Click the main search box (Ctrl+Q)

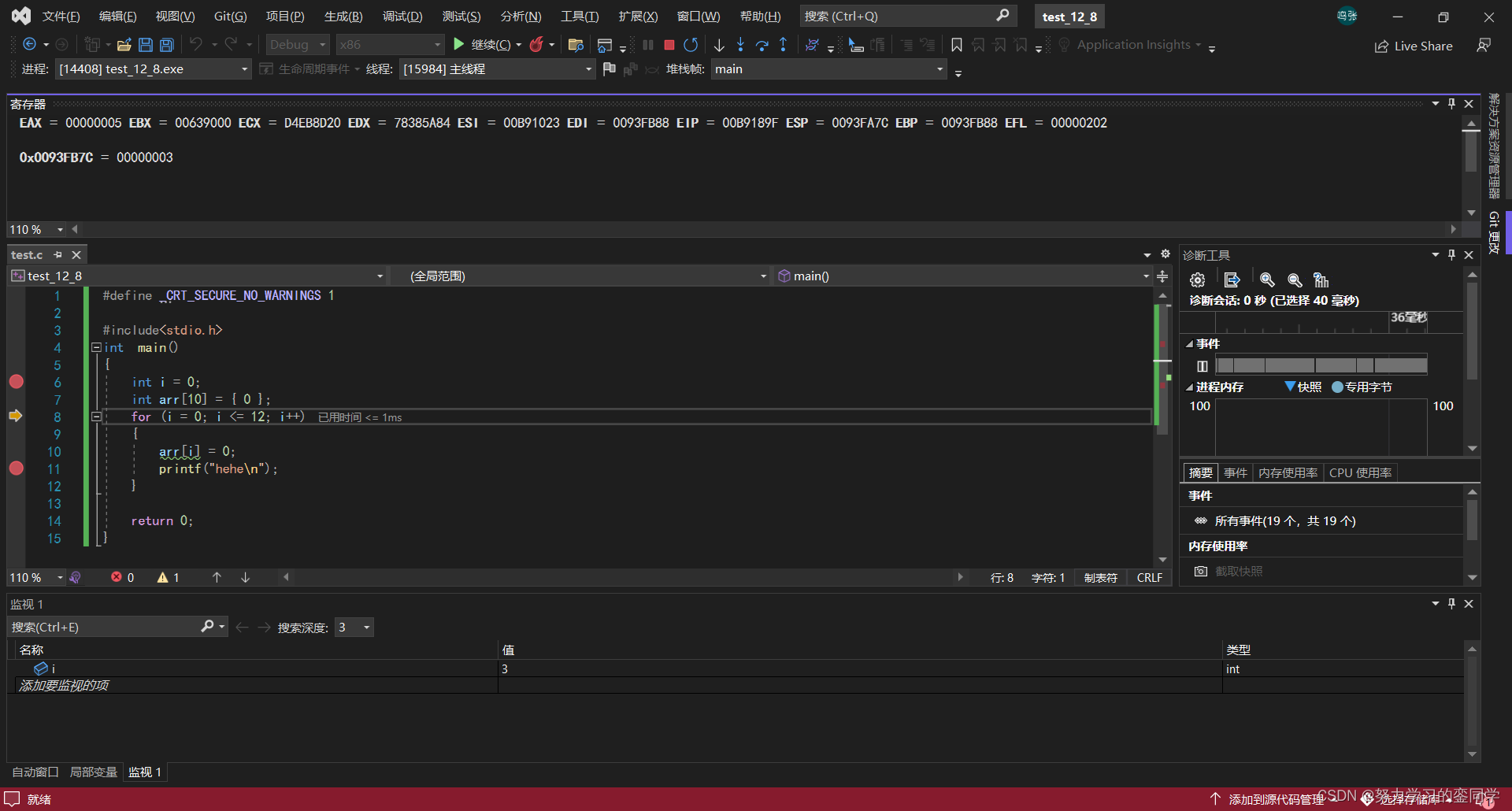pos(907,16)
